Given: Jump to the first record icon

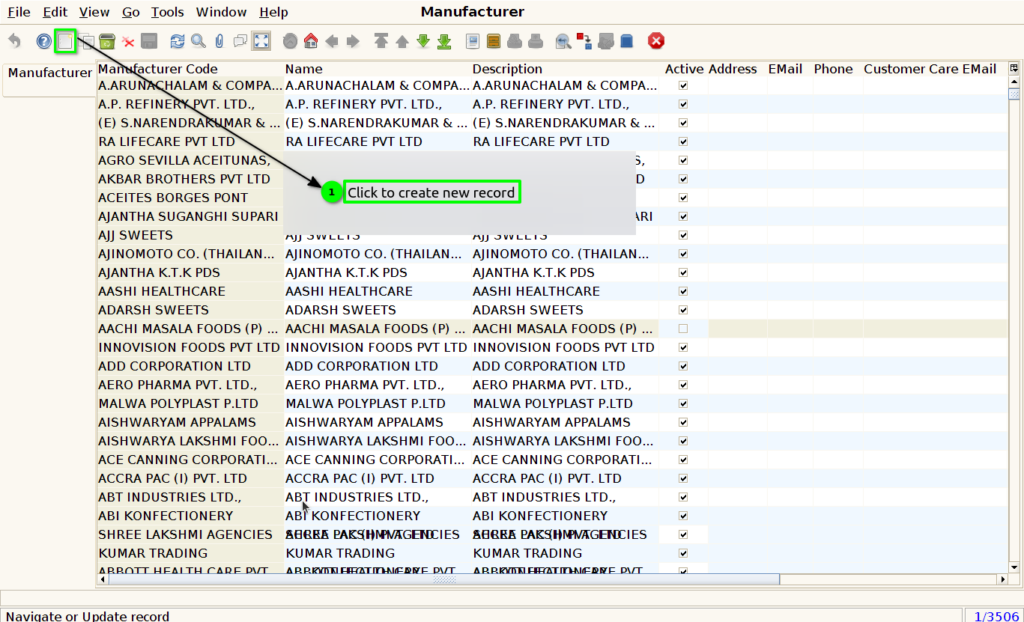Looking at the screenshot, I should coord(381,41).
